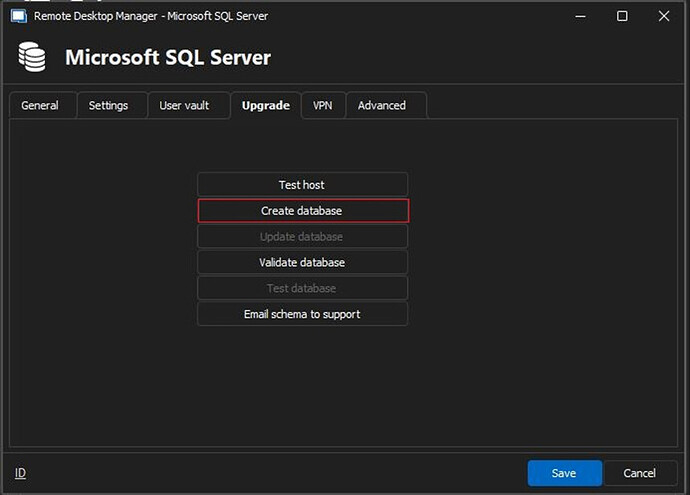690x495 pixels.
Task: Close the Microsoft SQL Server dialog
Action: [664, 16]
